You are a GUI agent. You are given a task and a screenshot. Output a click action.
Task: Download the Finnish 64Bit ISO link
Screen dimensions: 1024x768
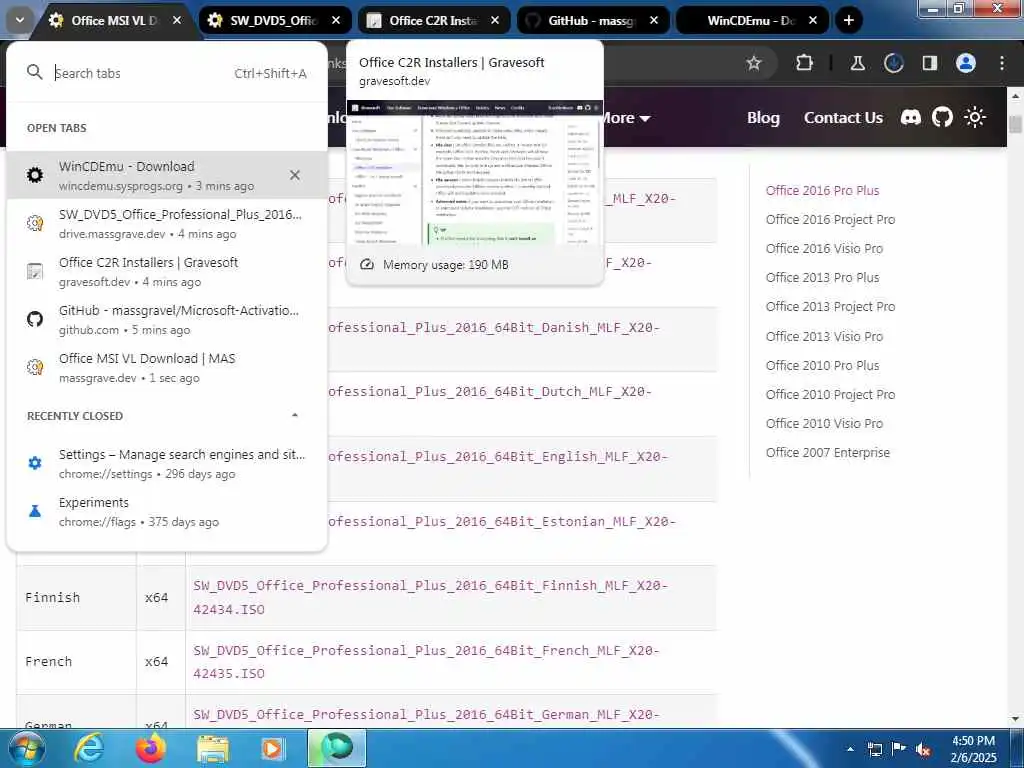[x=430, y=598]
